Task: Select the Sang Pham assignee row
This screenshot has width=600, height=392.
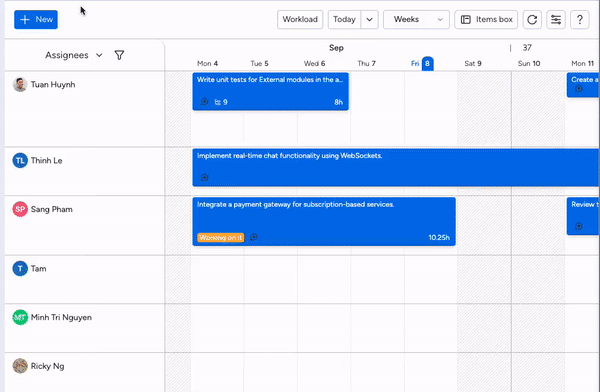Action: tap(85, 225)
